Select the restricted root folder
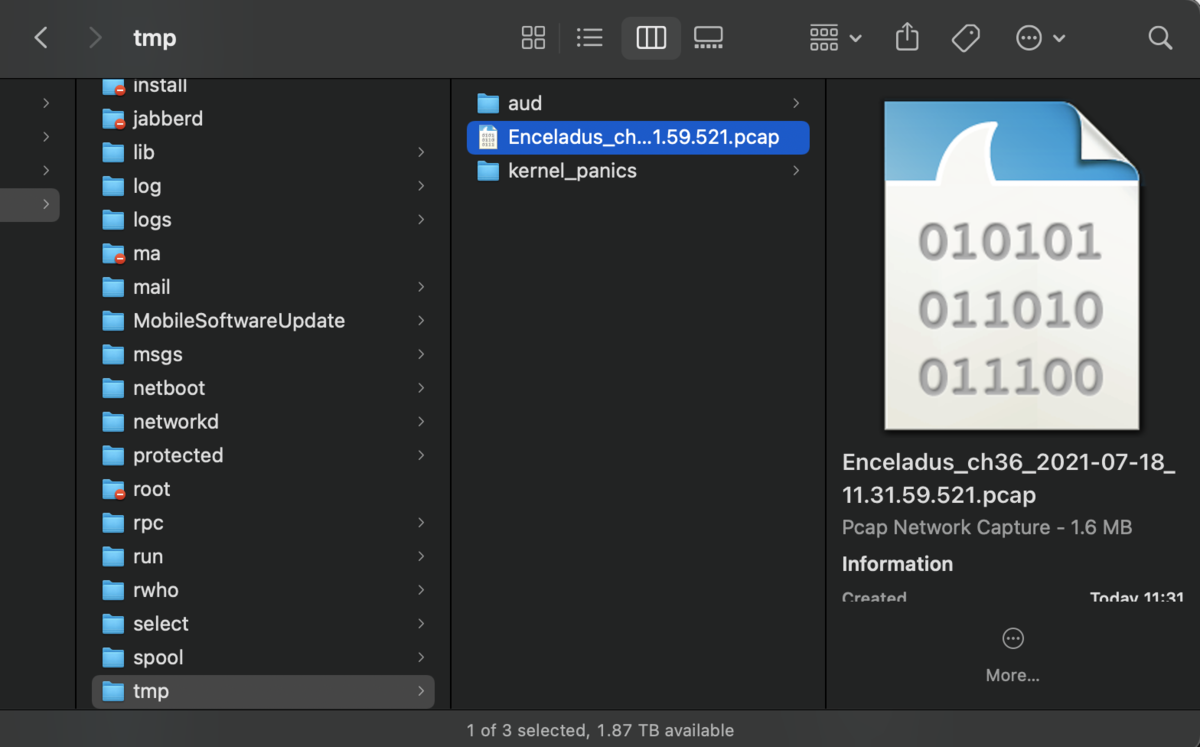The height and width of the screenshot is (747, 1200). click(x=263, y=489)
